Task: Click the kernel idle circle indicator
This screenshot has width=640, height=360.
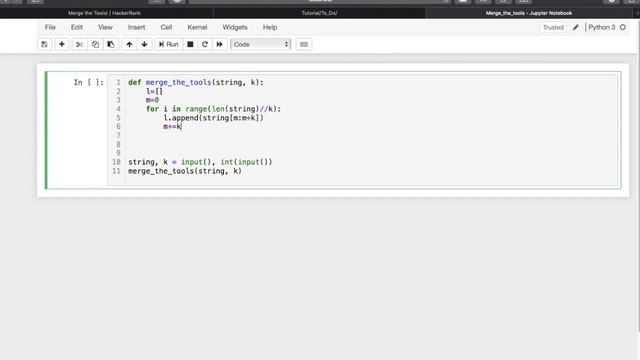Action: tap(623, 27)
